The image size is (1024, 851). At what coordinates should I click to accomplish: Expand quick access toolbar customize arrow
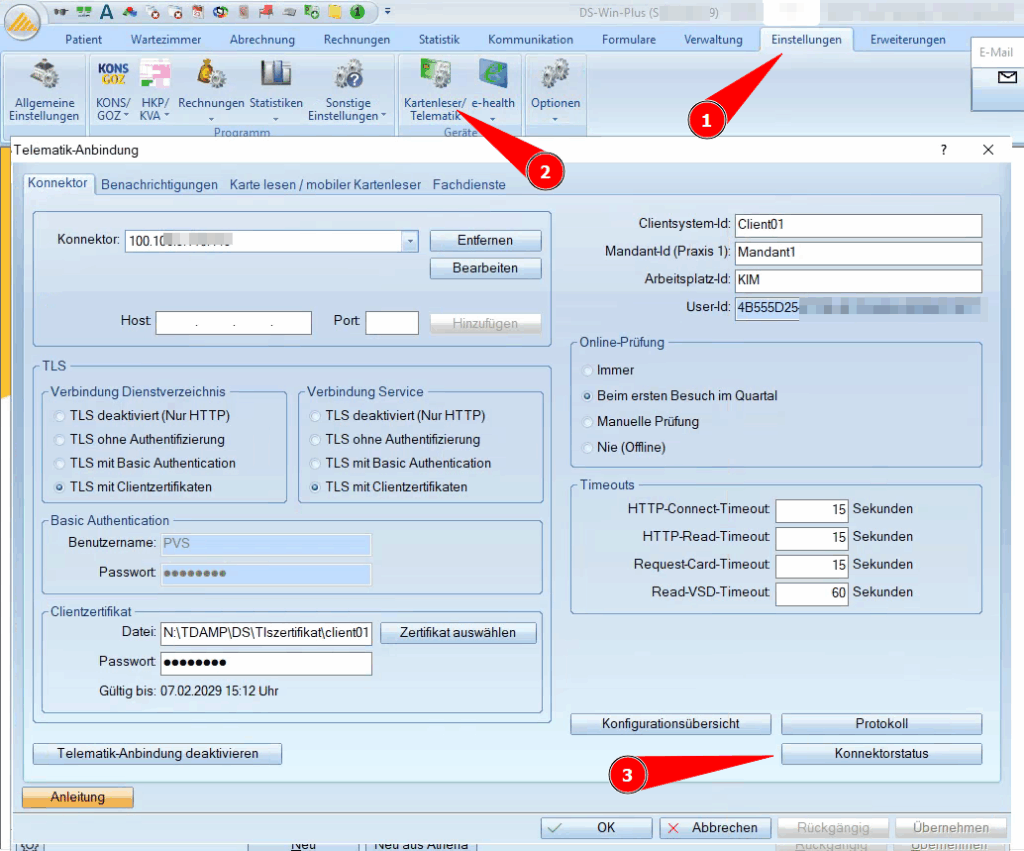[387, 12]
